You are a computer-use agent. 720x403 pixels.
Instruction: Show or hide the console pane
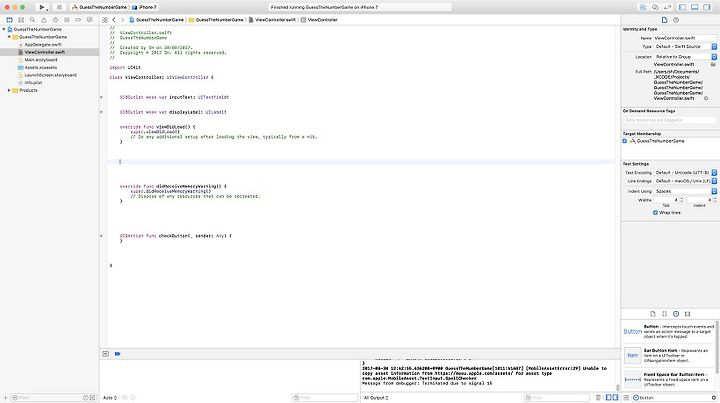pos(615,397)
